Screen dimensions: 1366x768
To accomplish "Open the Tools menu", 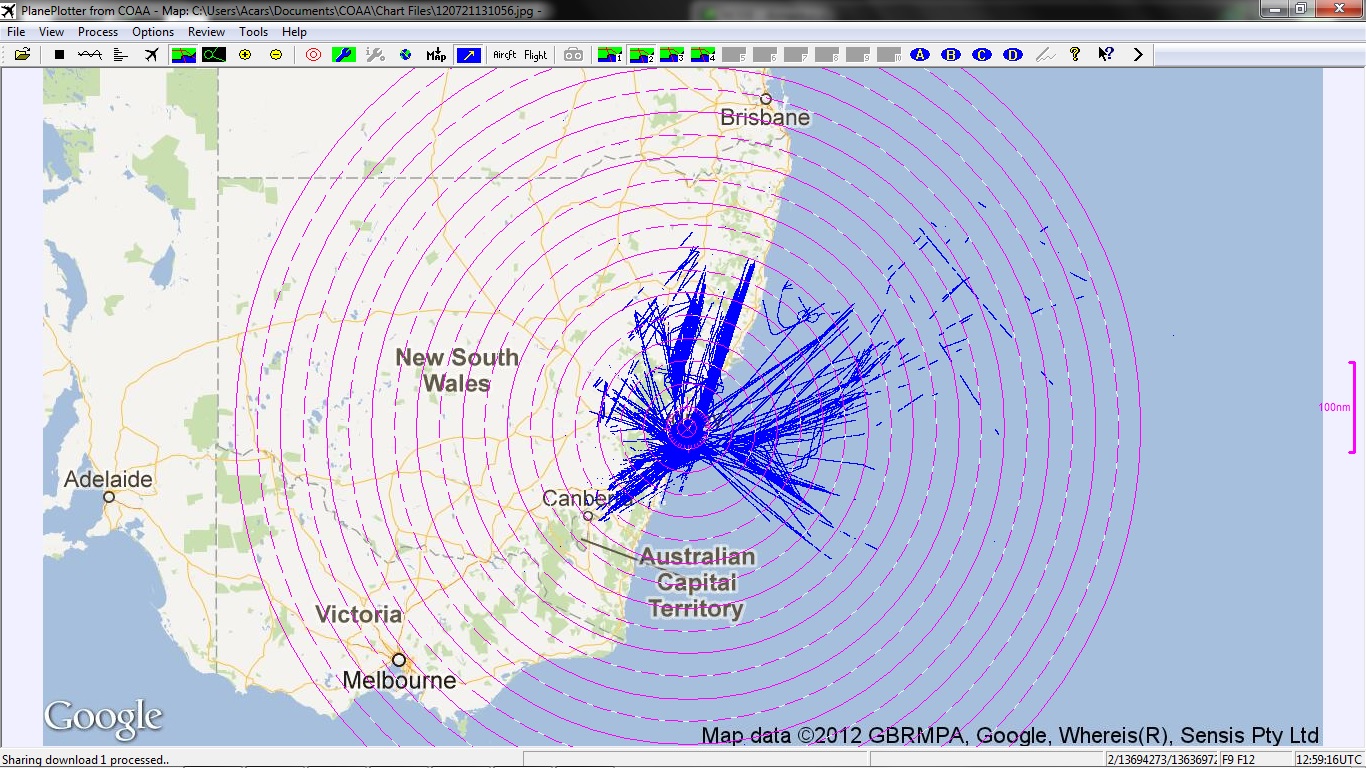I will (x=254, y=32).
